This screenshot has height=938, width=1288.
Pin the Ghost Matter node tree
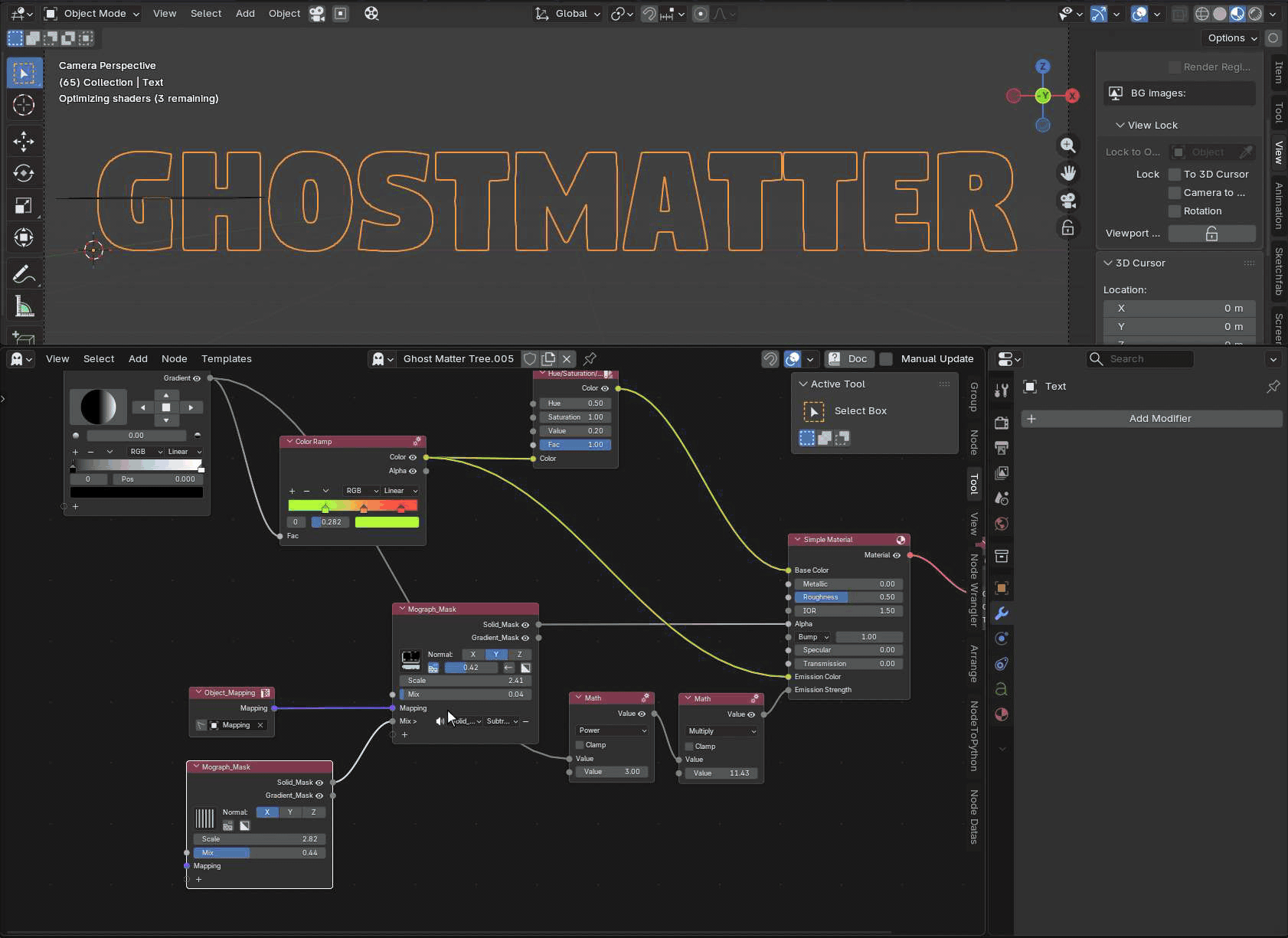(590, 358)
